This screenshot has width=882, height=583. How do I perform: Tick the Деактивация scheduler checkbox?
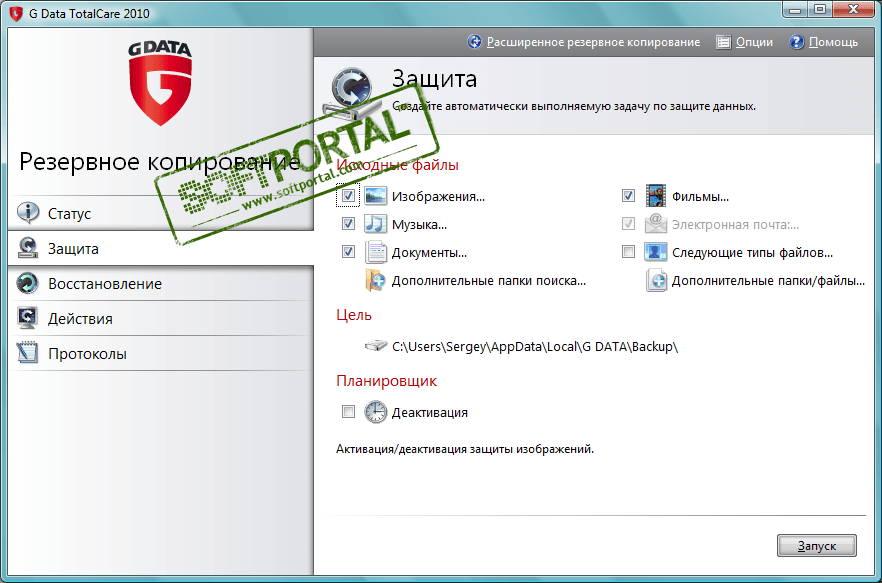click(348, 412)
